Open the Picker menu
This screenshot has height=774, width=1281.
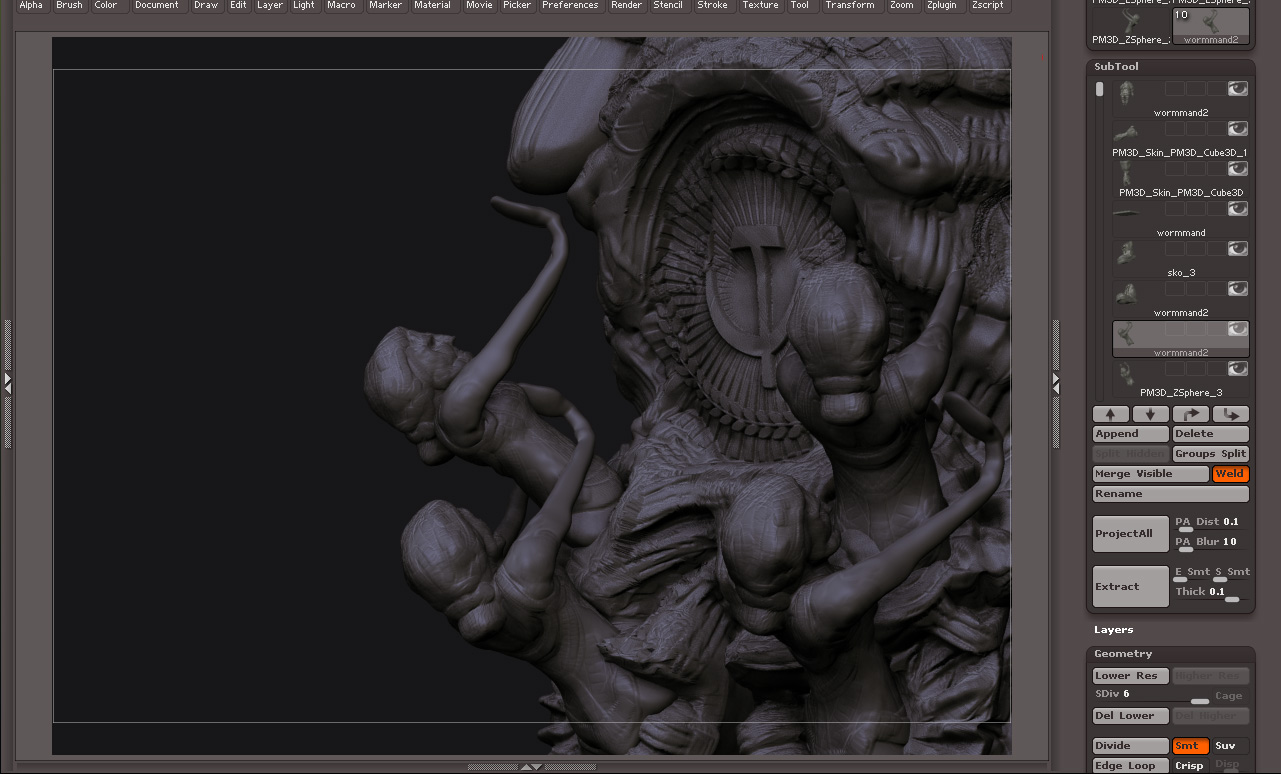[x=517, y=6]
